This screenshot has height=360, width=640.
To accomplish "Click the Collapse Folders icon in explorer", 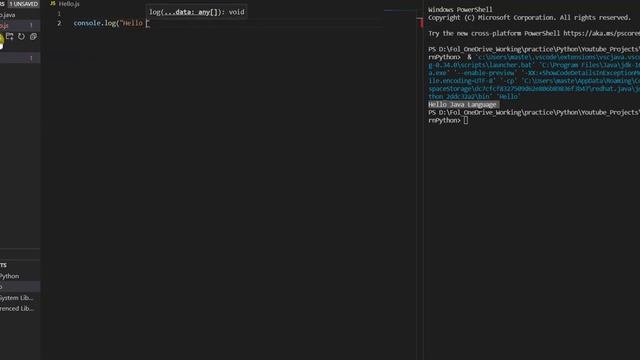I will point(33,36).
